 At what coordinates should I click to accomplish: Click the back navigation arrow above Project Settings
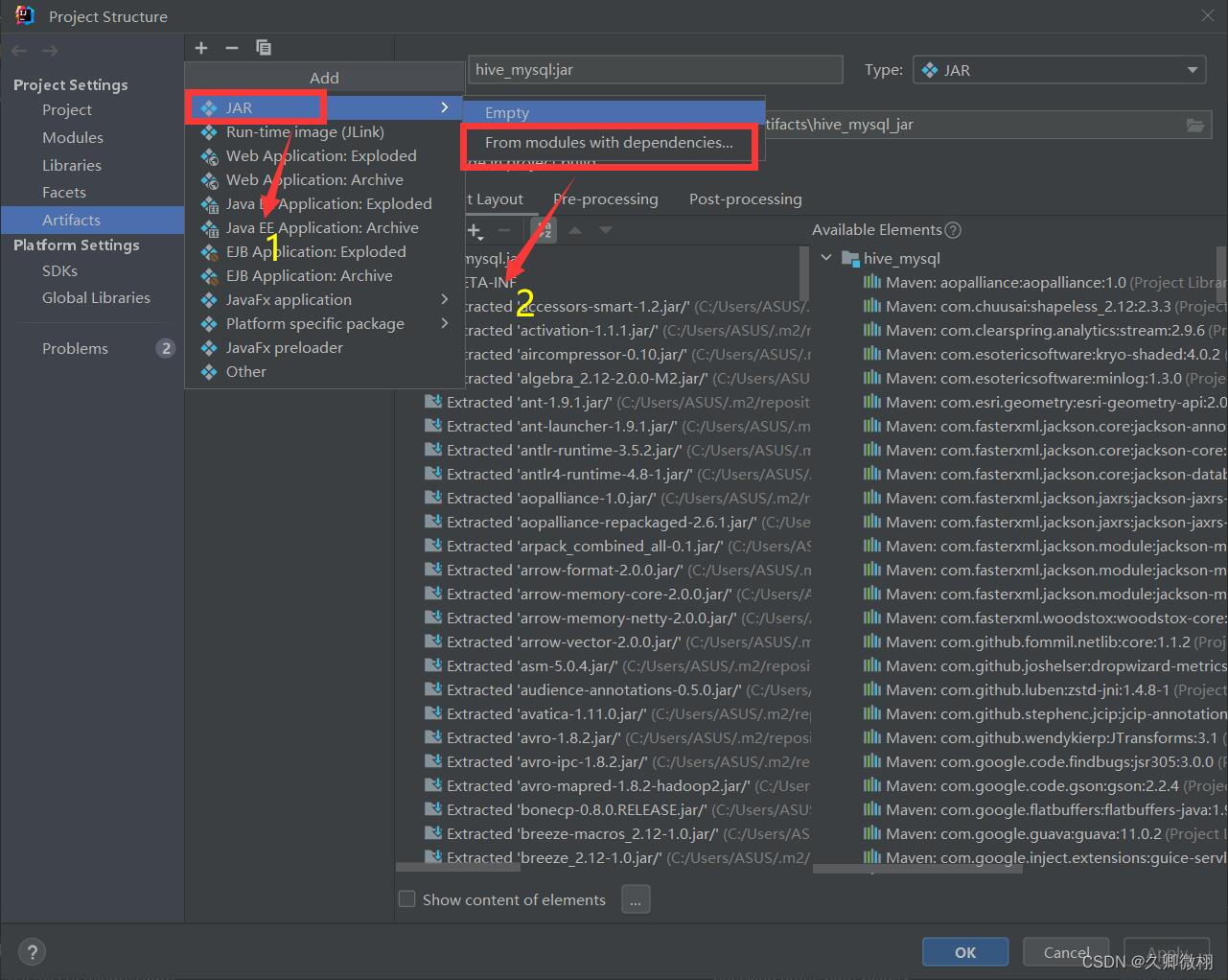coord(17,50)
